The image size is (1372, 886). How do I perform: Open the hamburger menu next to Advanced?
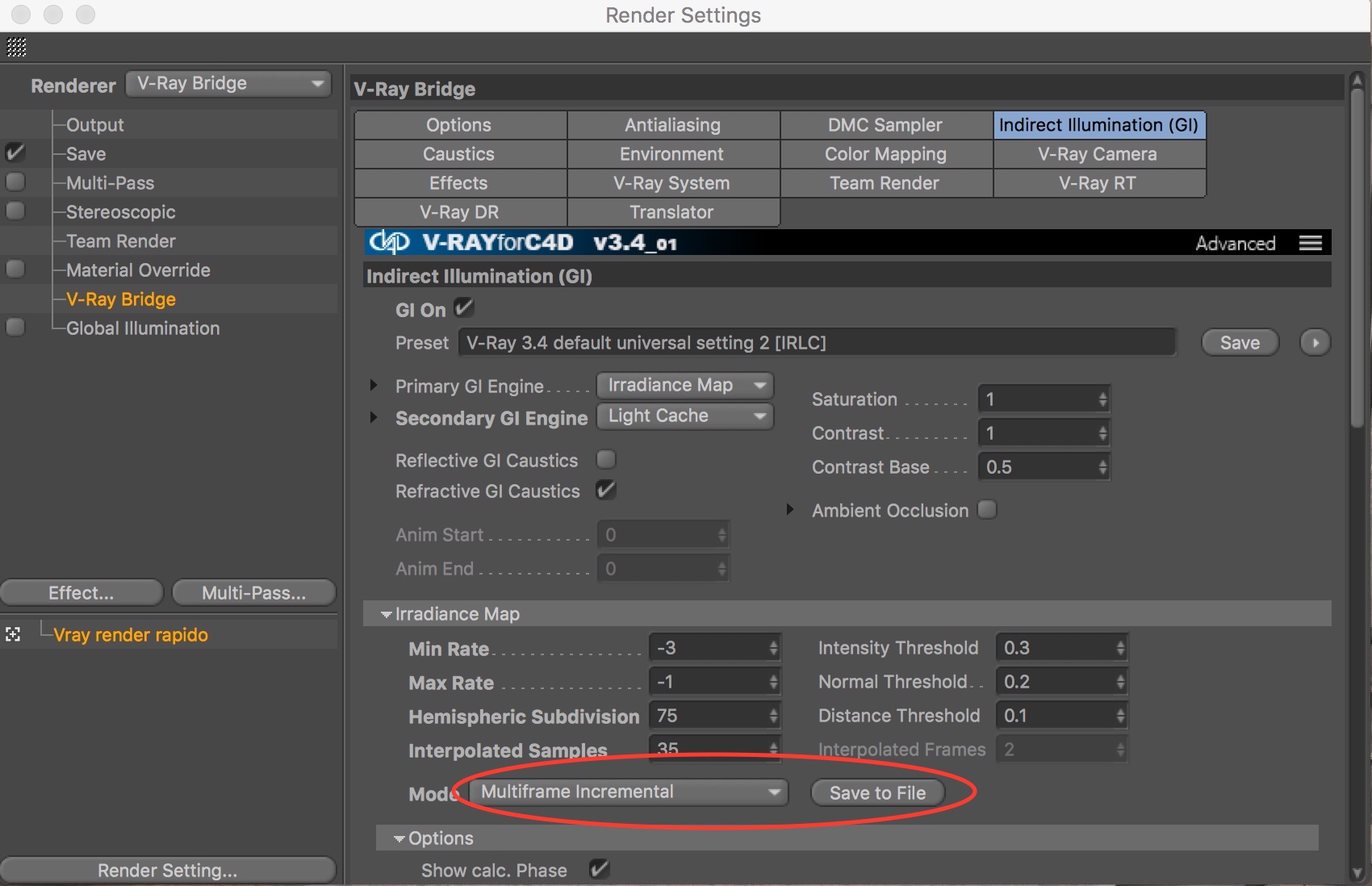click(1310, 243)
